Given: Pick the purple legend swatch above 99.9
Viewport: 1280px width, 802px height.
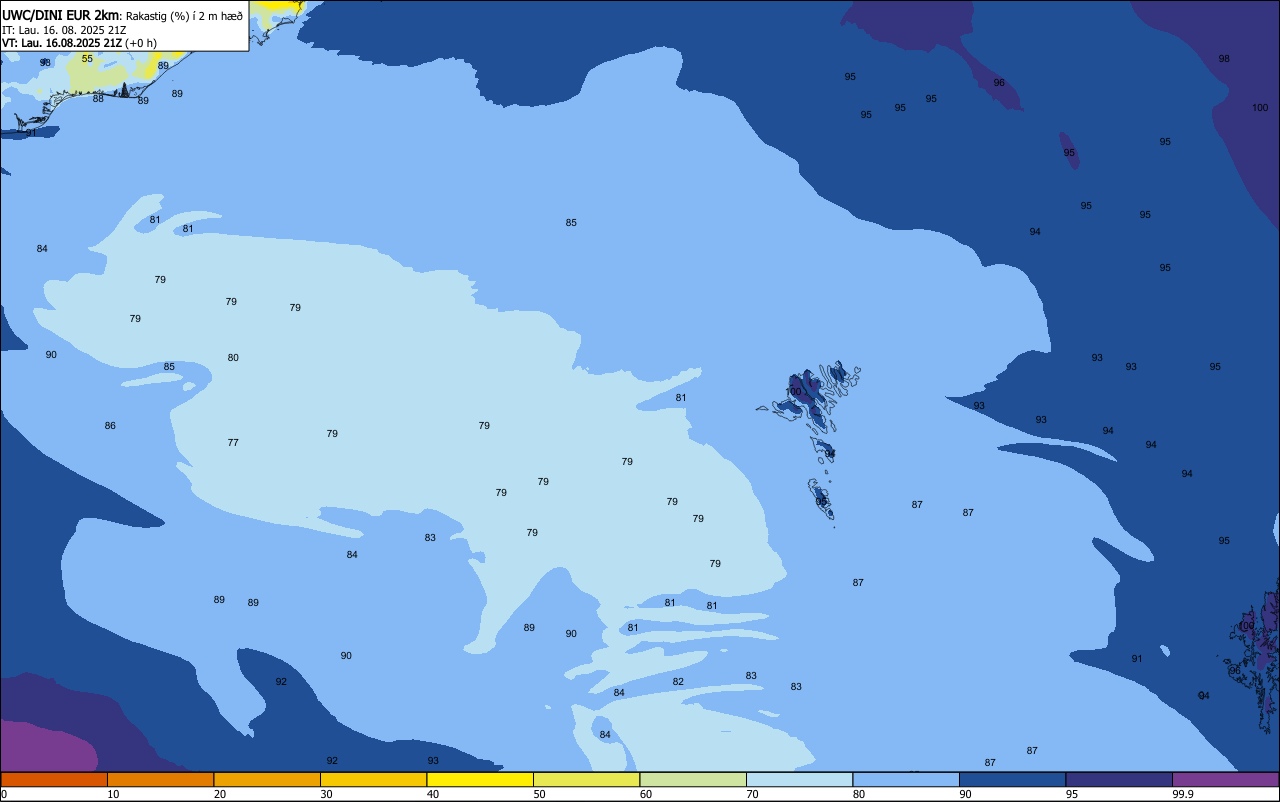Looking at the screenshot, I should click(x=1225, y=779).
